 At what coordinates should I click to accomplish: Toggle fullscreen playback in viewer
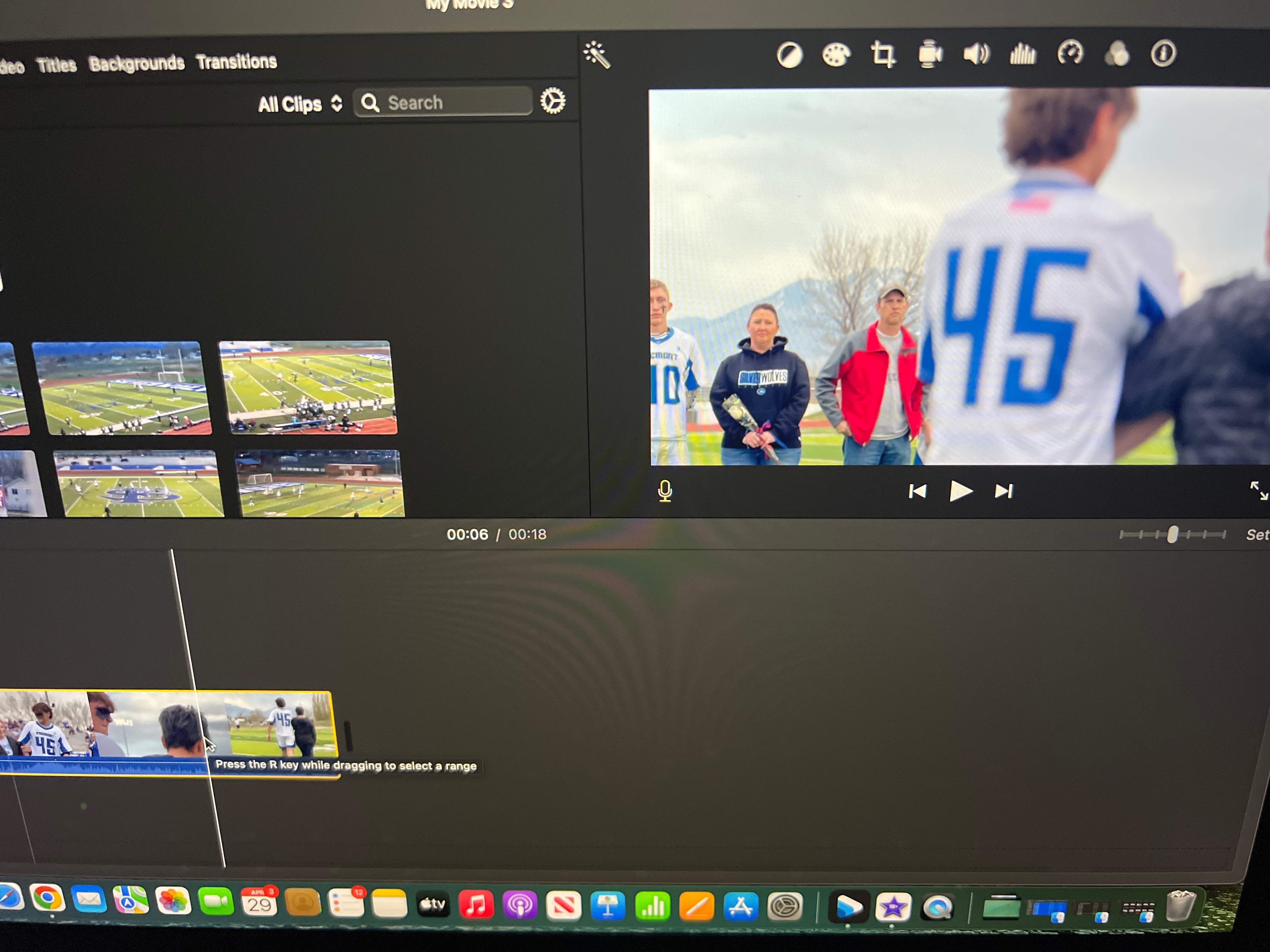(1259, 490)
